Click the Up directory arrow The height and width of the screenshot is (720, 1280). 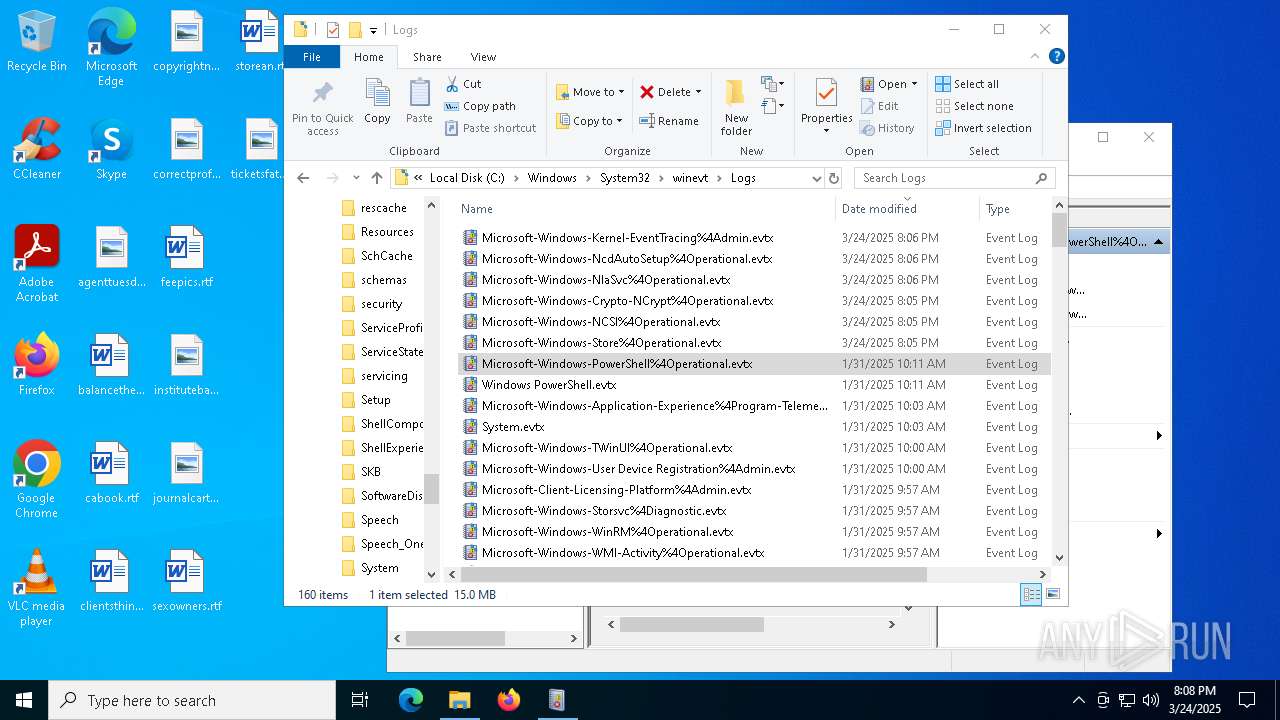pyautogui.click(x=376, y=178)
